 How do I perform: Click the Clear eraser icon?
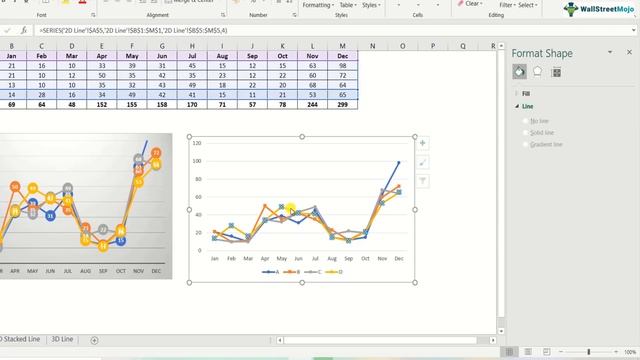point(460,4)
